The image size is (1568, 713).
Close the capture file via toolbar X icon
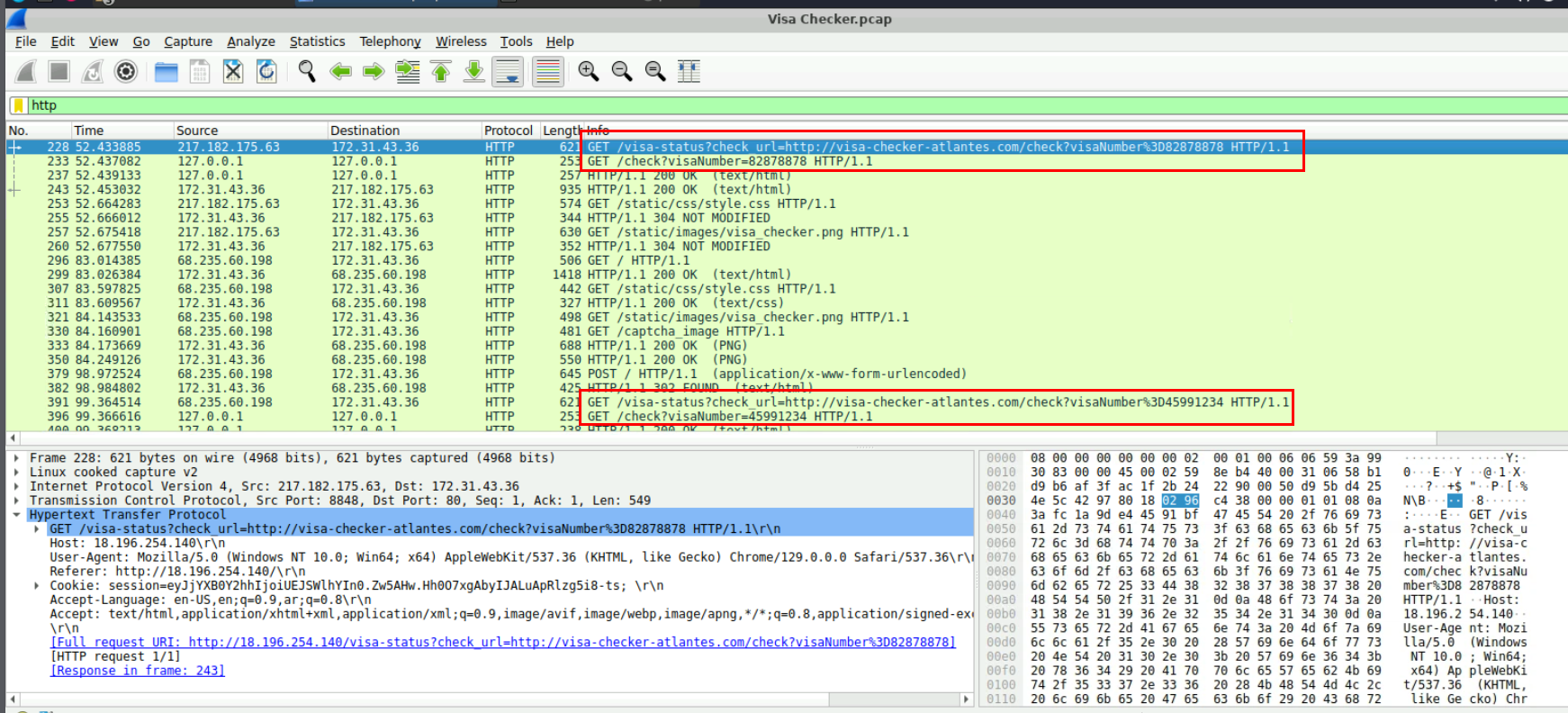click(233, 72)
